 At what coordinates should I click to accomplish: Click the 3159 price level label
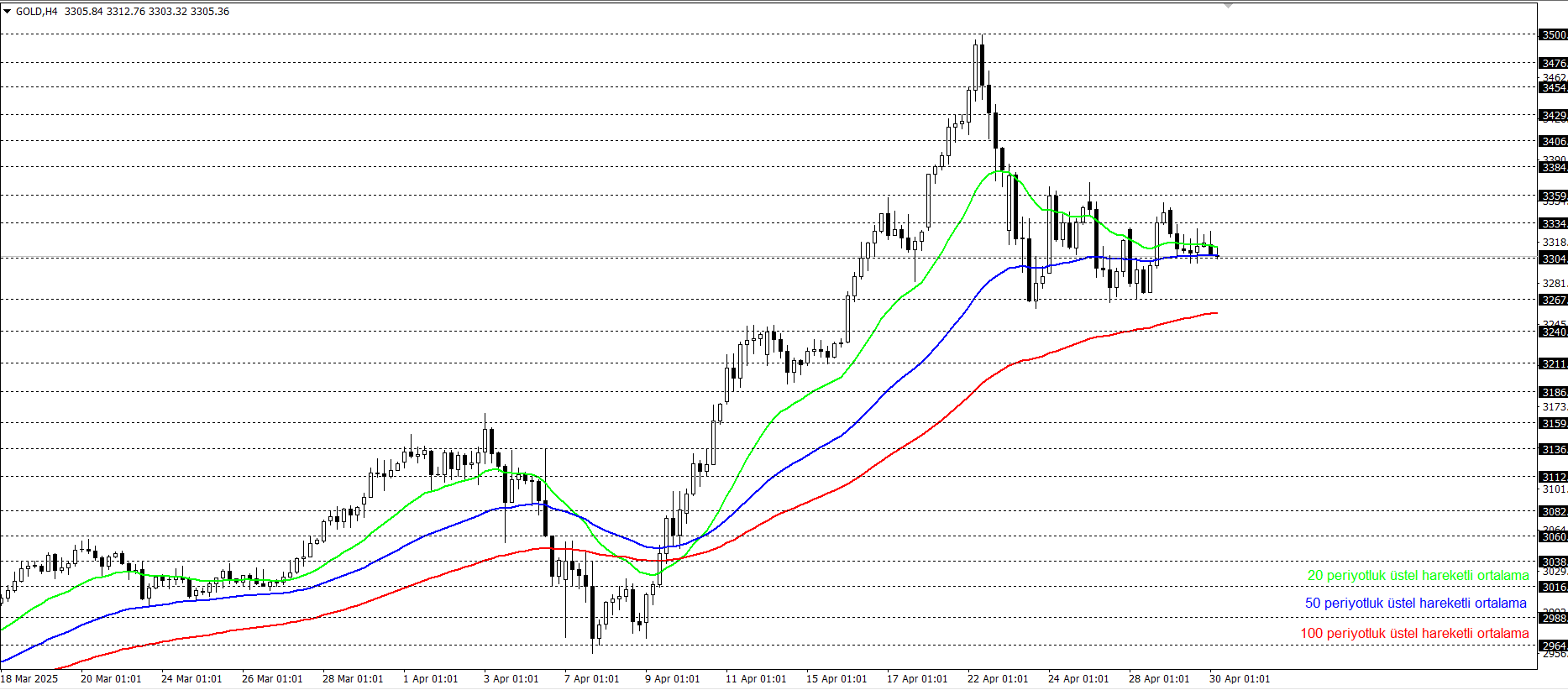(x=1553, y=424)
